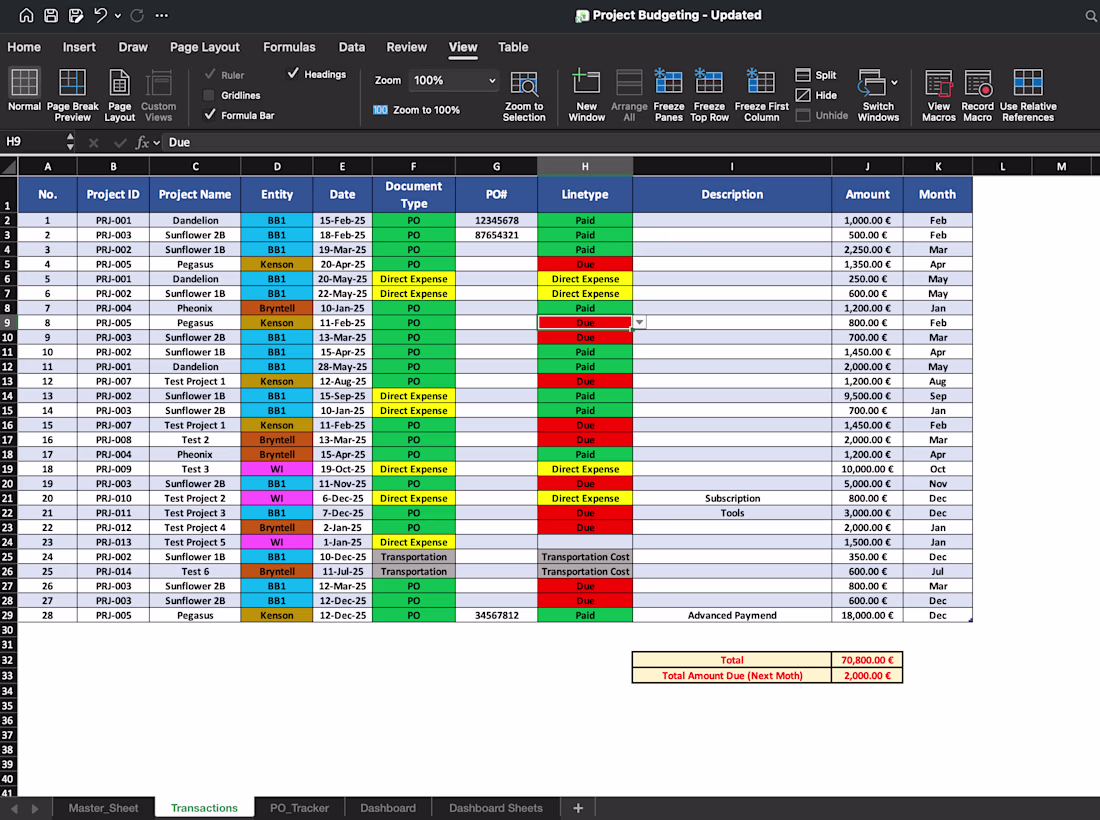Redo the last action
Viewport: 1100px width, 820px height.
coord(138,15)
